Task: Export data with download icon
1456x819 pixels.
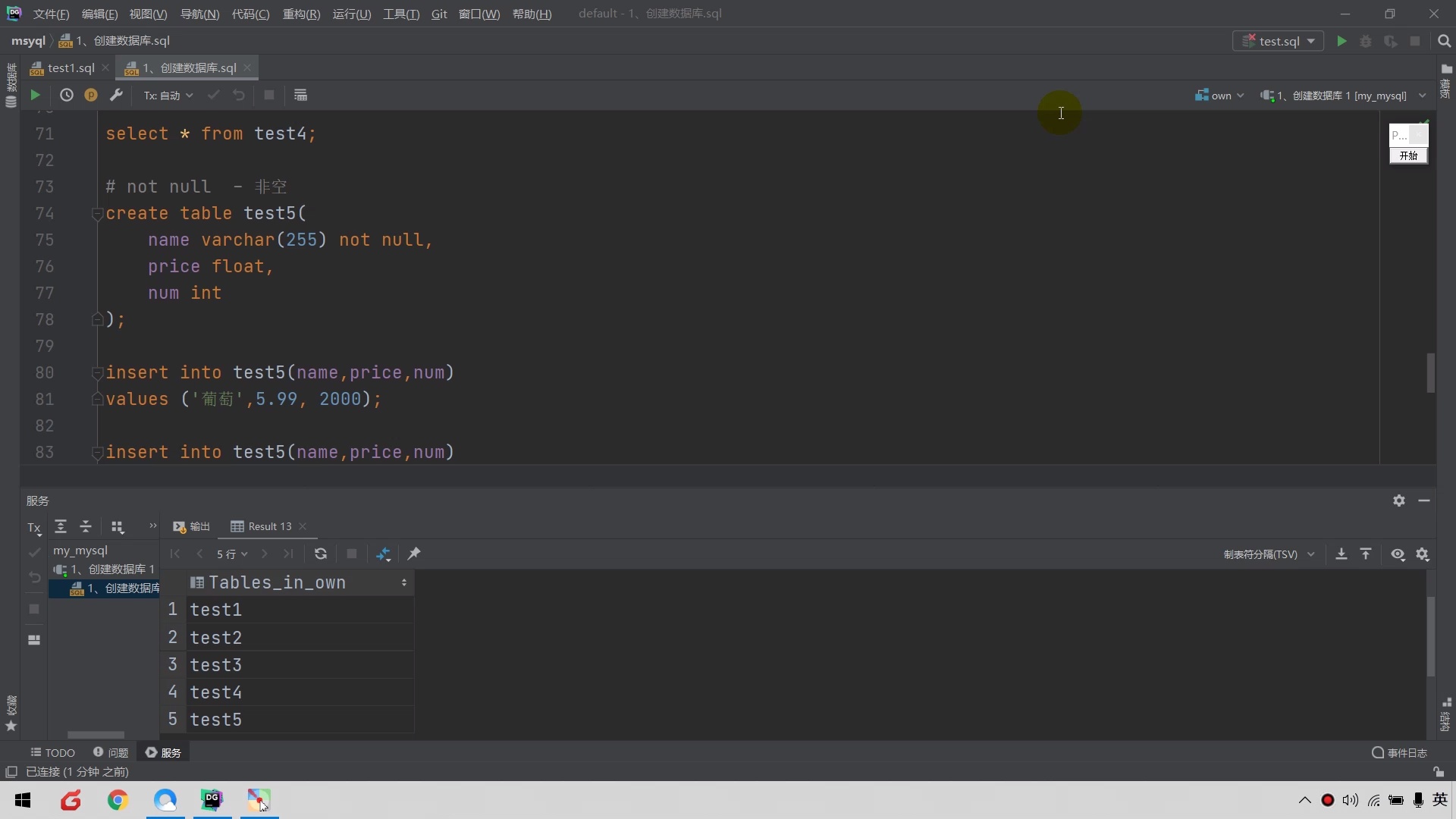Action: point(1341,554)
